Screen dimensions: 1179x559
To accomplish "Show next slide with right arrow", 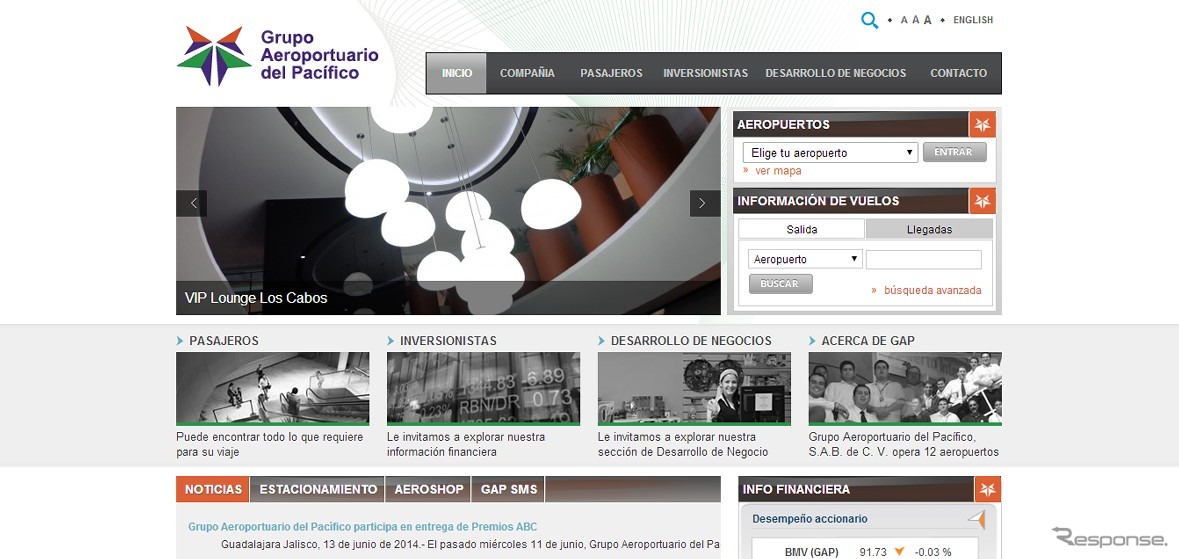I will click(705, 203).
